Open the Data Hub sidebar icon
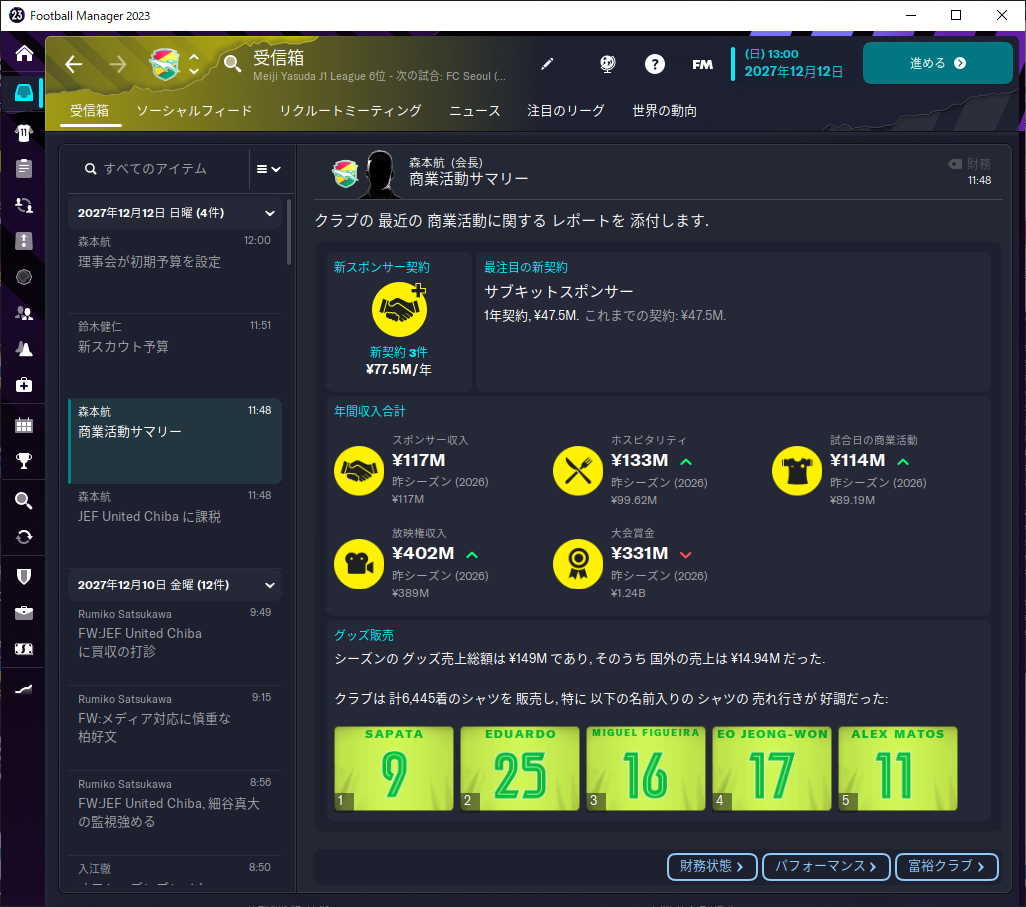This screenshot has height=907, width=1026. point(24,277)
